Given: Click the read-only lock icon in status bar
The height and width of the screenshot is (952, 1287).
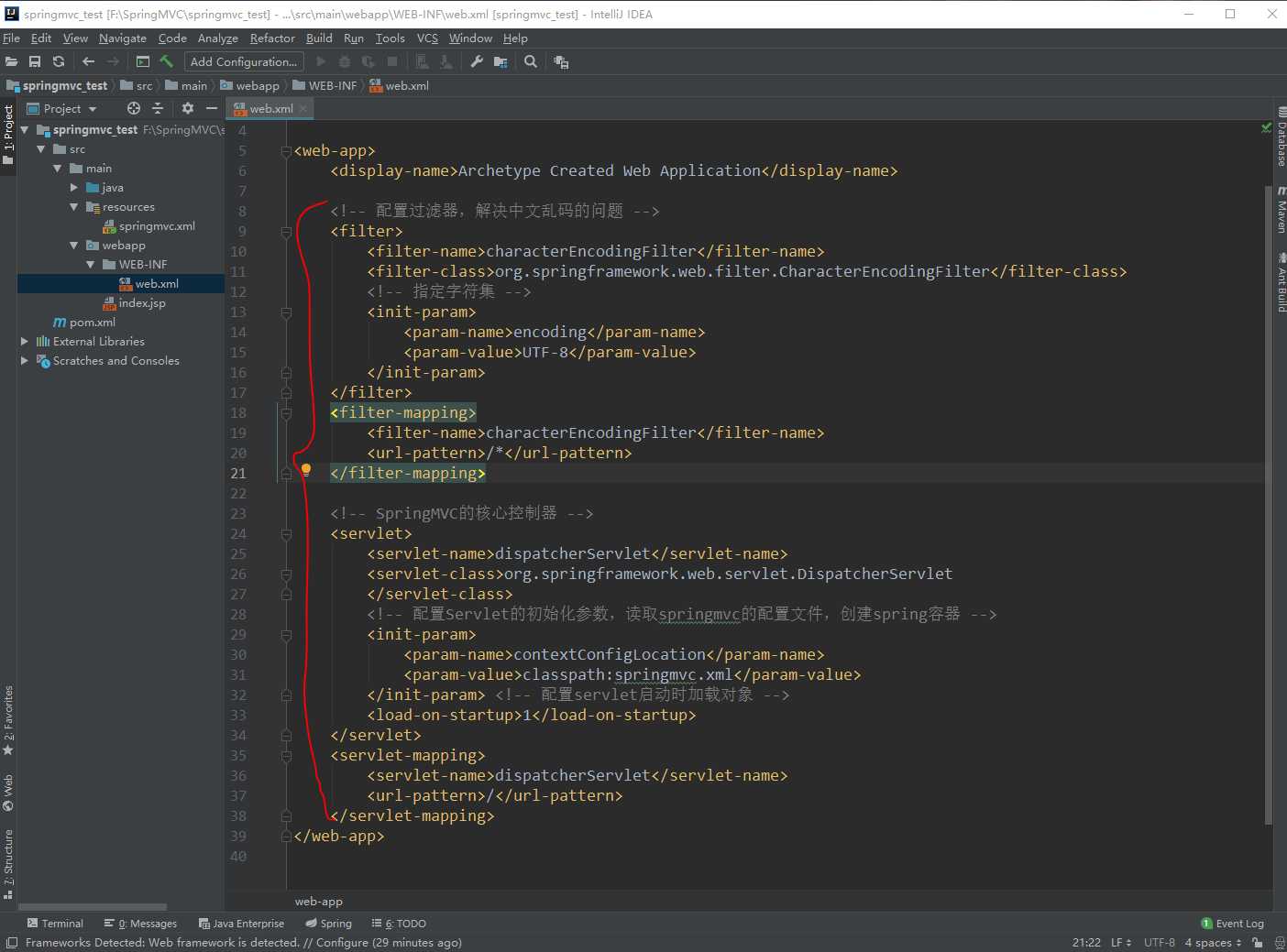Looking at the screenshot, I should pos(1258,942).
